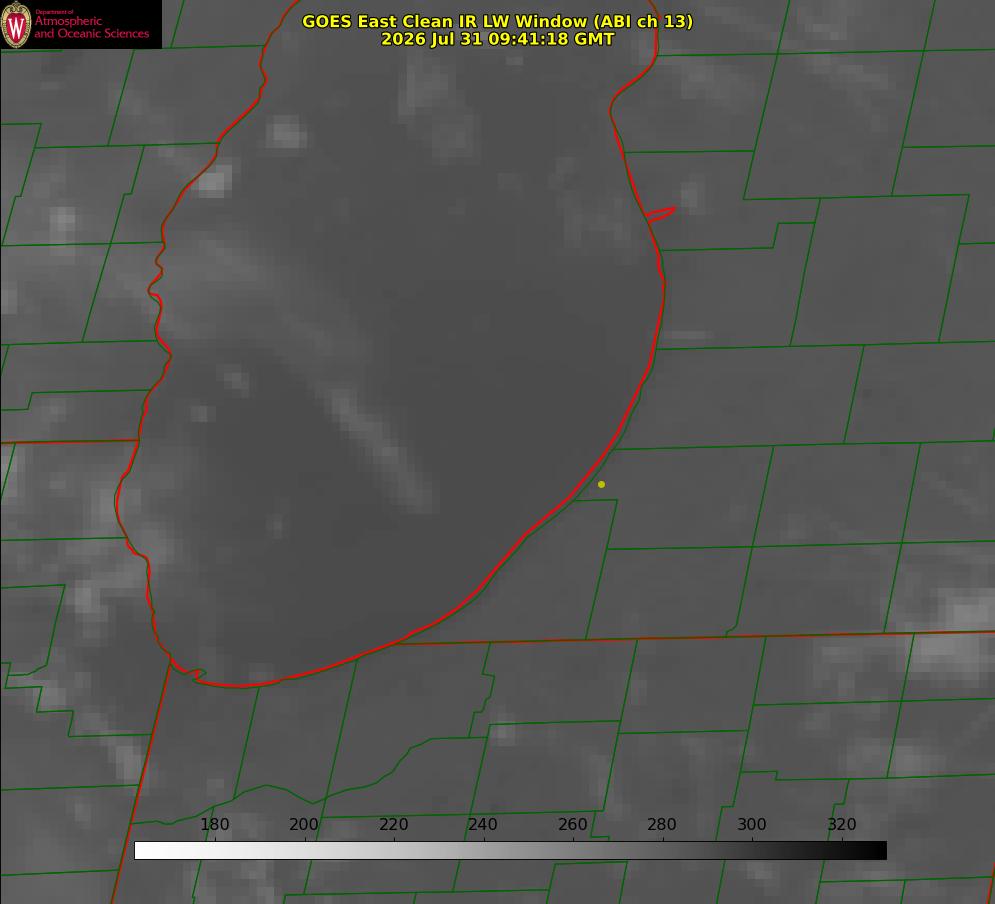Click the 2026 Jul 31 09:41:18 GMT timestamp
The image size is (995, 904).
498,39
